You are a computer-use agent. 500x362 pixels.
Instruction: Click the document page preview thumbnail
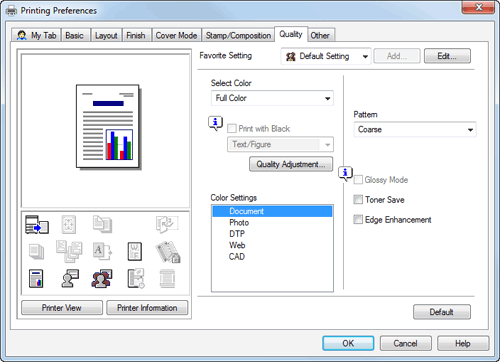point(108,127)
